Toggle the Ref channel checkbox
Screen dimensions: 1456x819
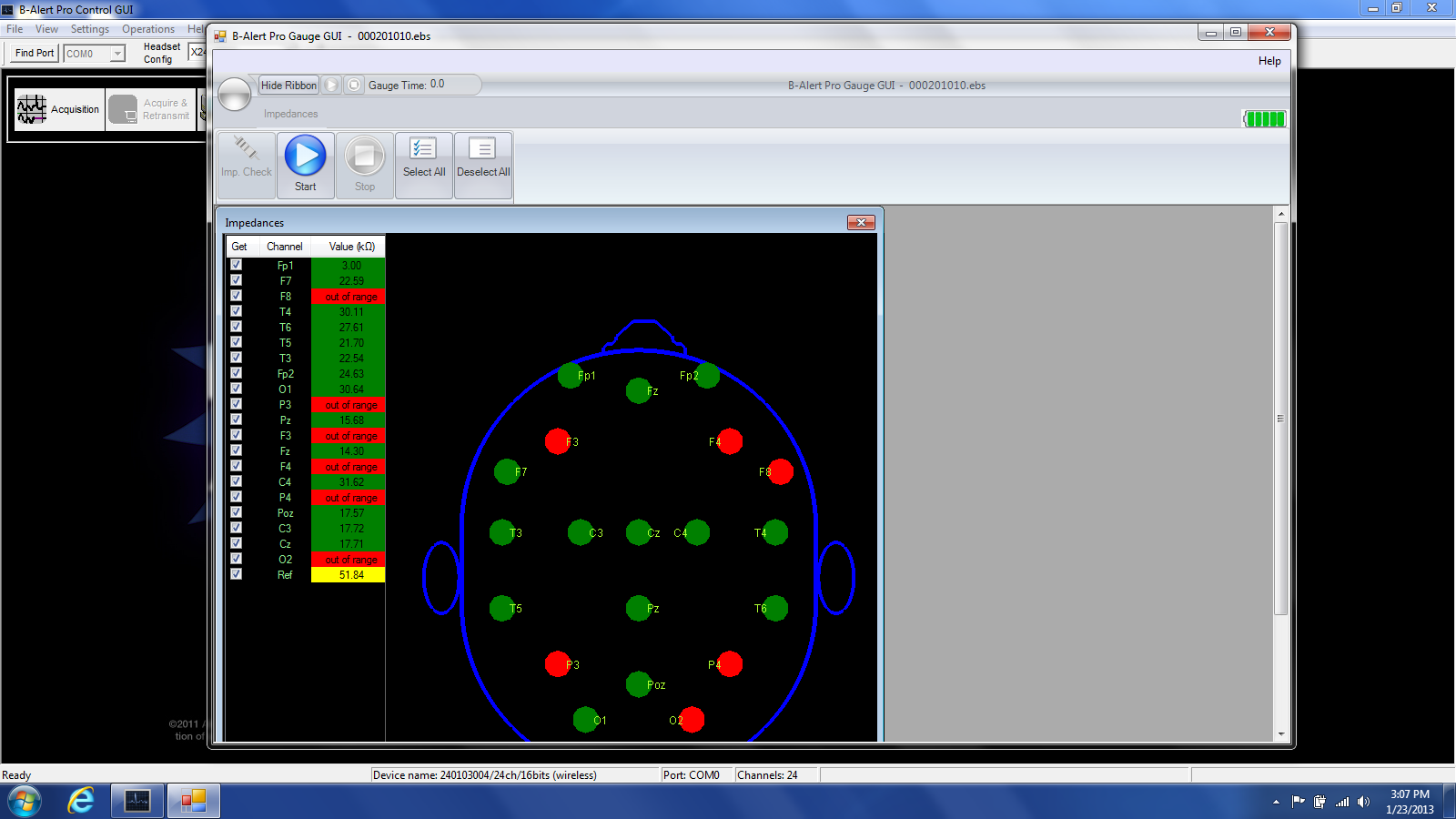coord(237,574)
